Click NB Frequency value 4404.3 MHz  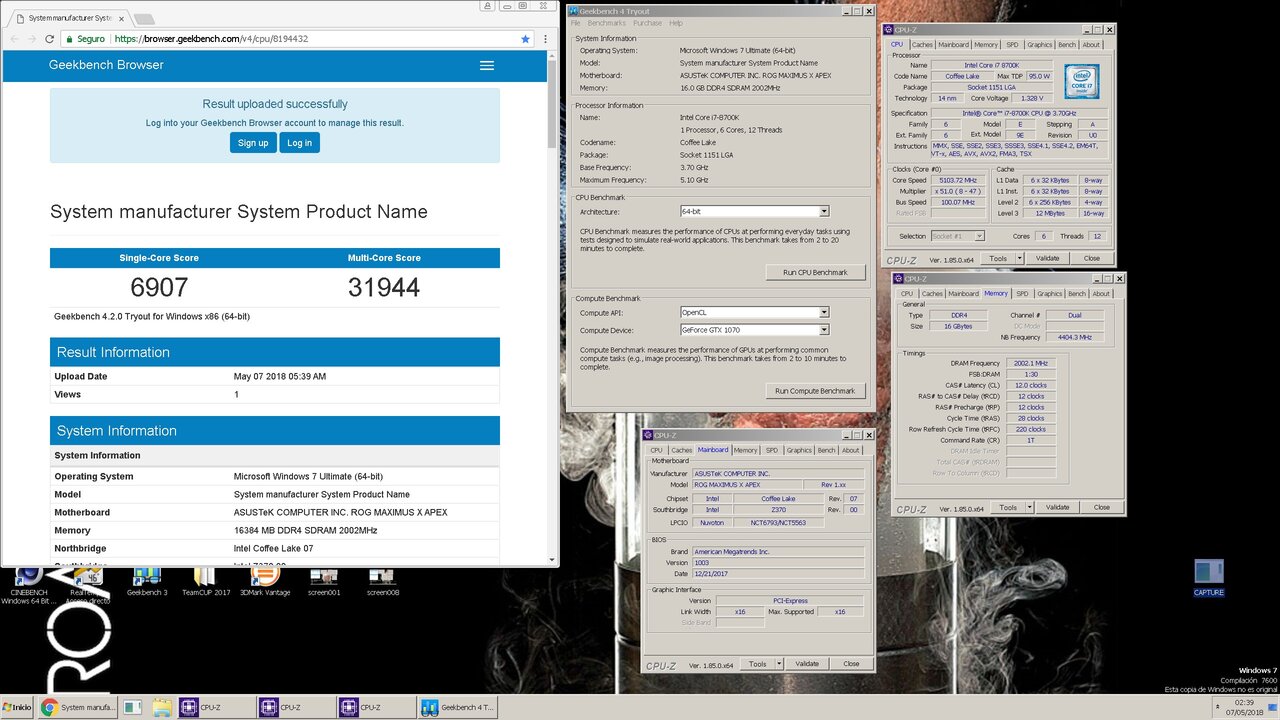click(1074, 337)
